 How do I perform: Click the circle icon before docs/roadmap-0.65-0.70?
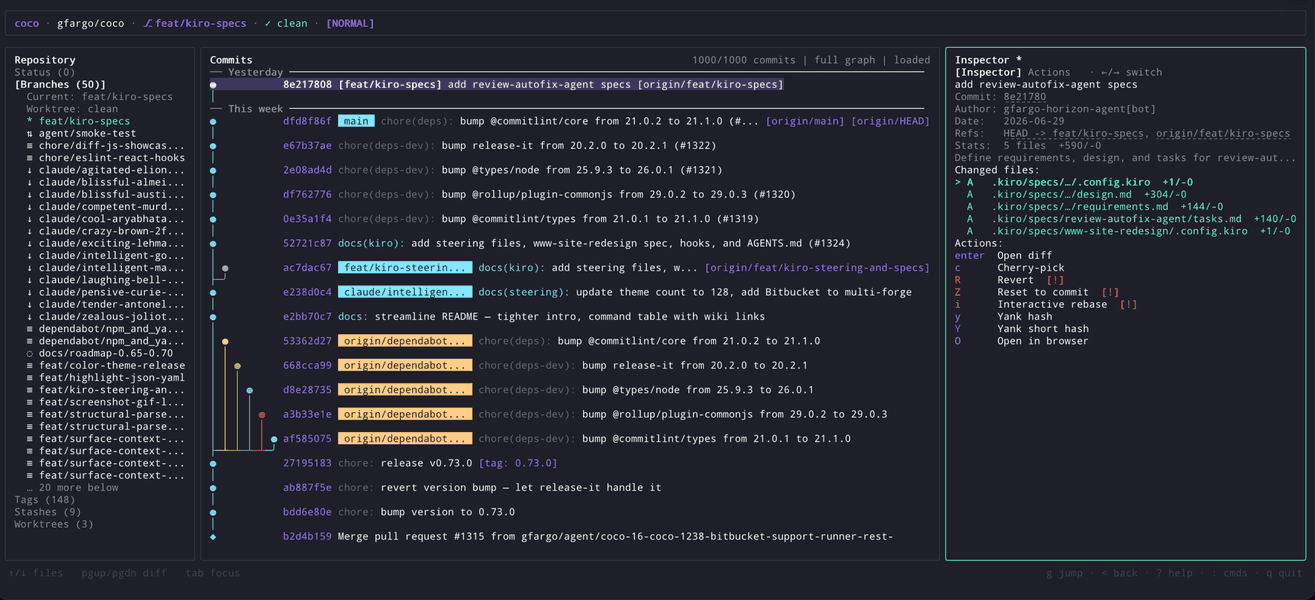[x=29, y=353]
